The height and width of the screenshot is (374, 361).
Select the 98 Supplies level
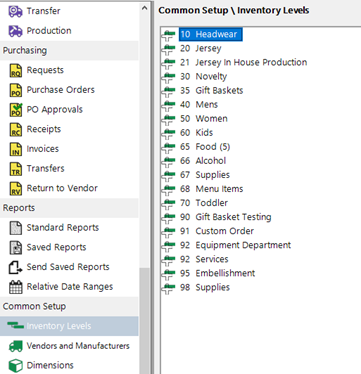point(205,287)
